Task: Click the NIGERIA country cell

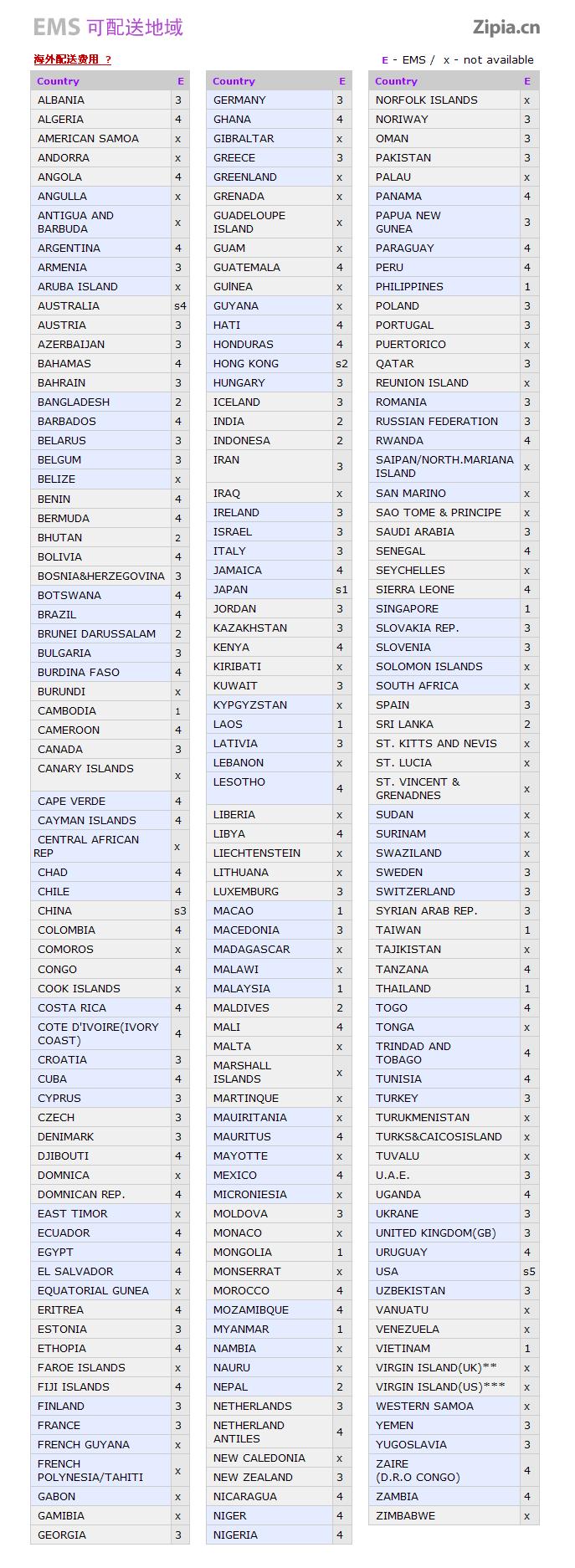Action: [235, 1535]
